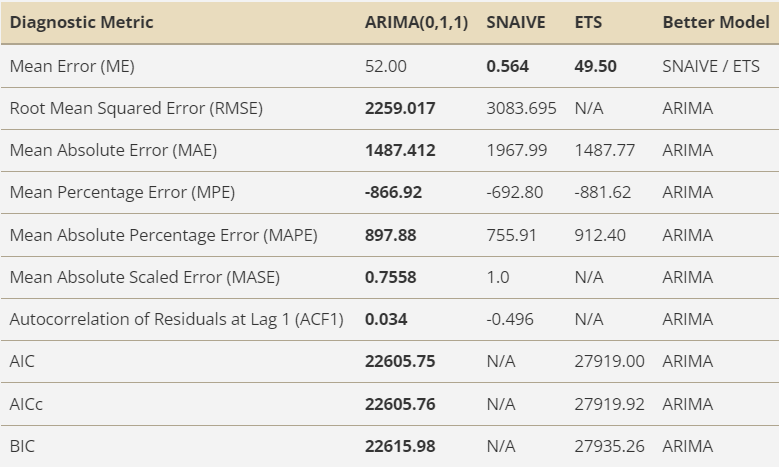Click the ETS column header
This screenshot has height=467, width=779.
pyautogui.click(x=588, y=22)
